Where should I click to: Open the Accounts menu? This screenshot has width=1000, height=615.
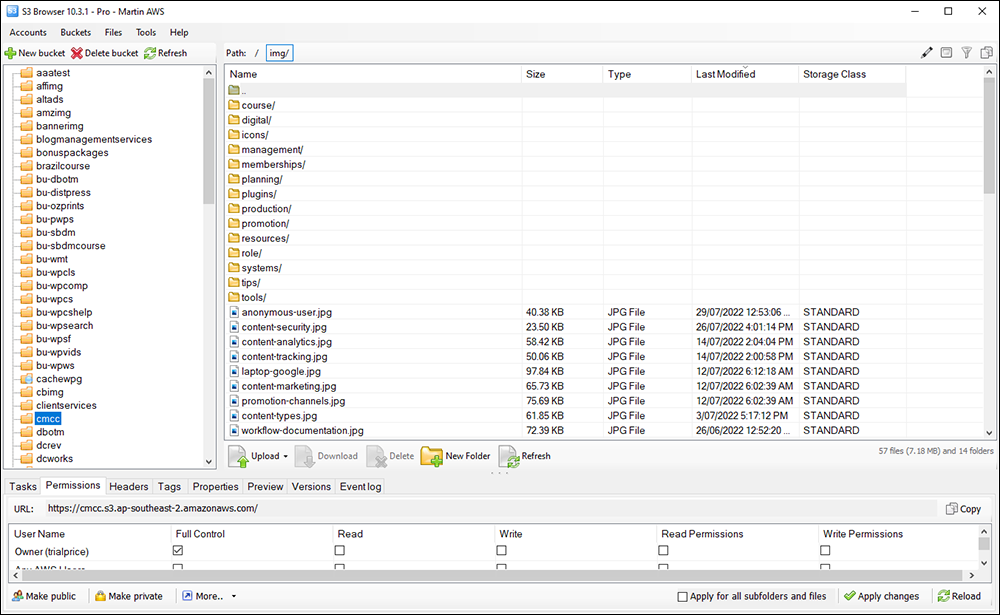pos(28,33)
